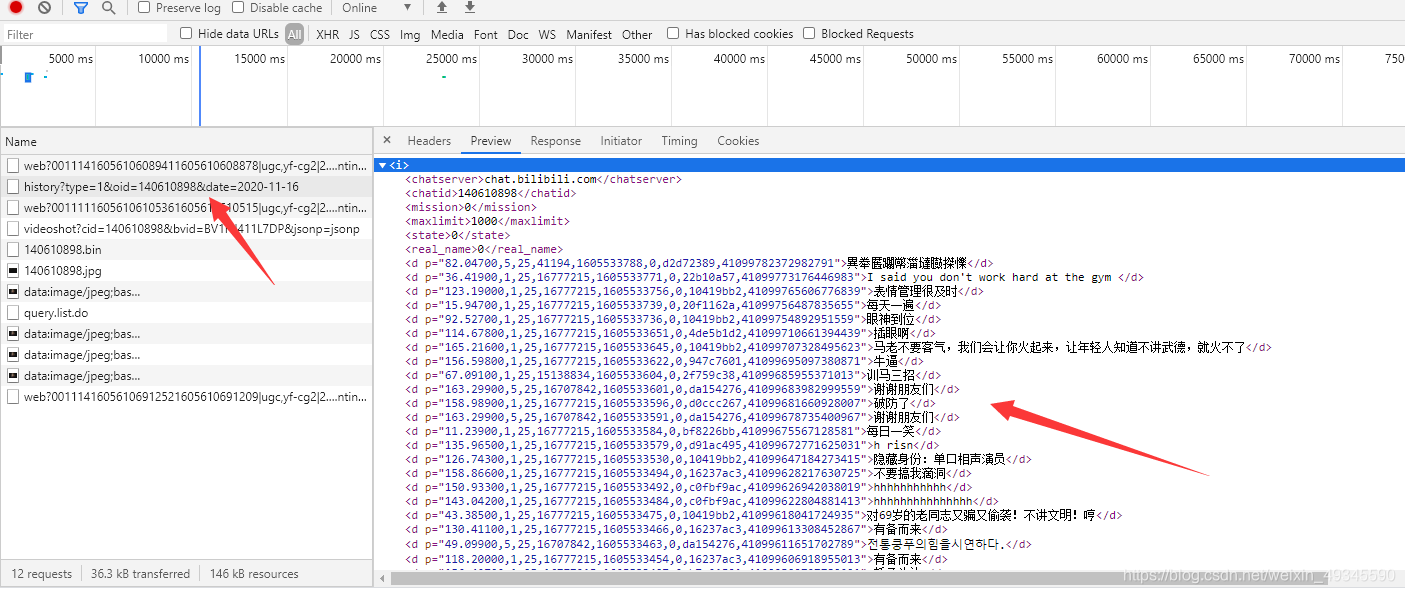Select the history?type=1&oid=140610898 request

186,187
